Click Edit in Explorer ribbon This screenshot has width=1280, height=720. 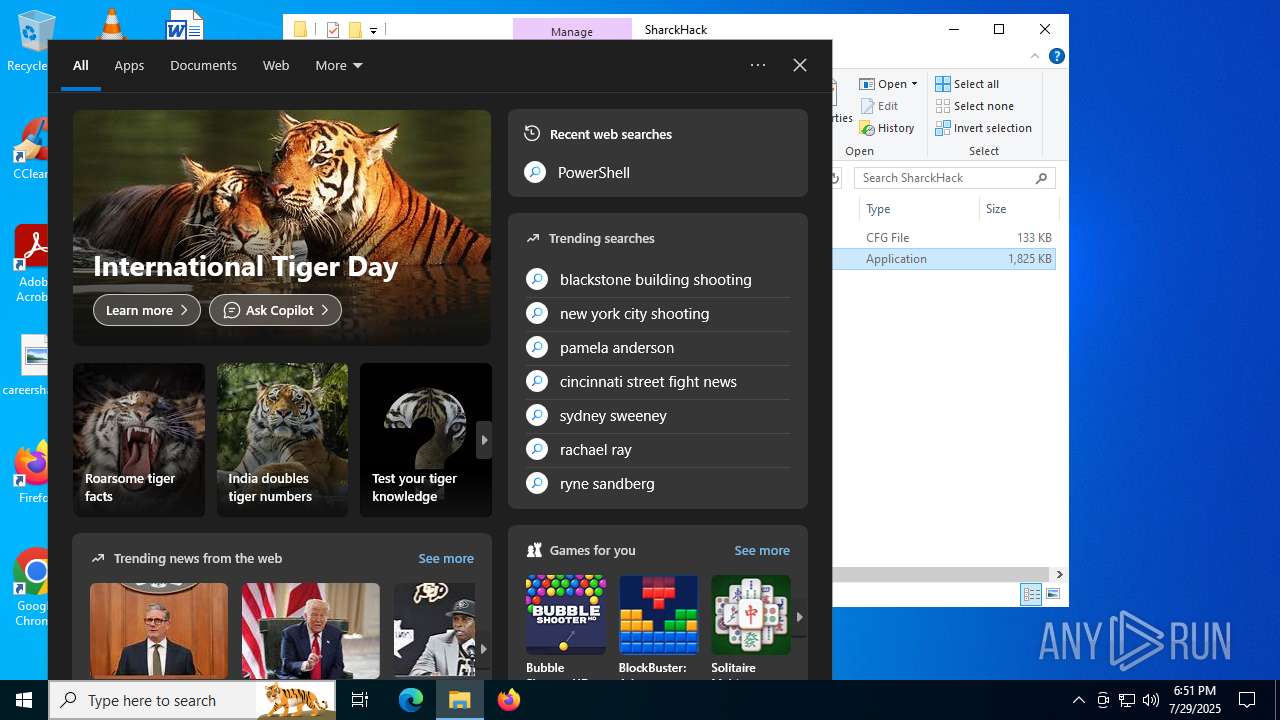[879, 106]
